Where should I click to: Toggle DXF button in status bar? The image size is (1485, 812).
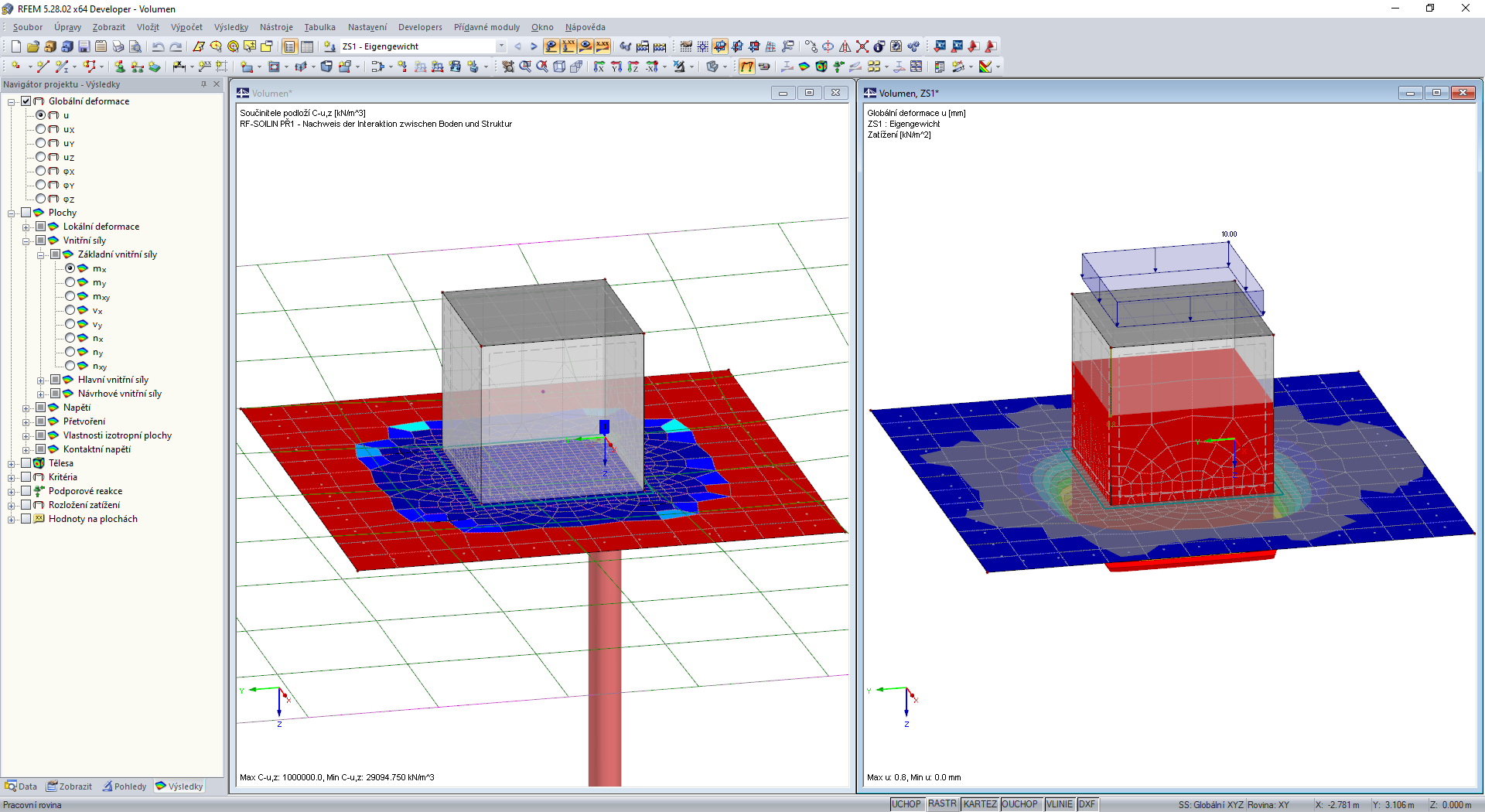tap(1087, 804)
